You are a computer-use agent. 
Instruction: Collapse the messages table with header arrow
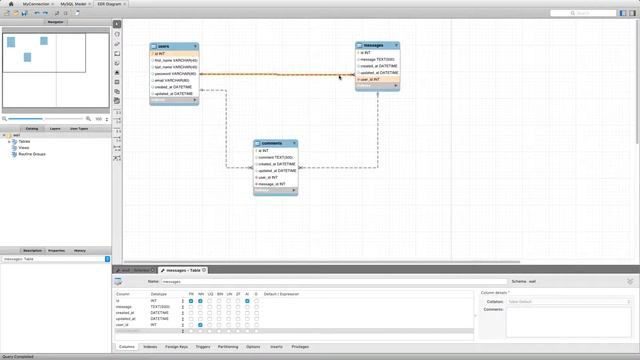click(396, 45)
